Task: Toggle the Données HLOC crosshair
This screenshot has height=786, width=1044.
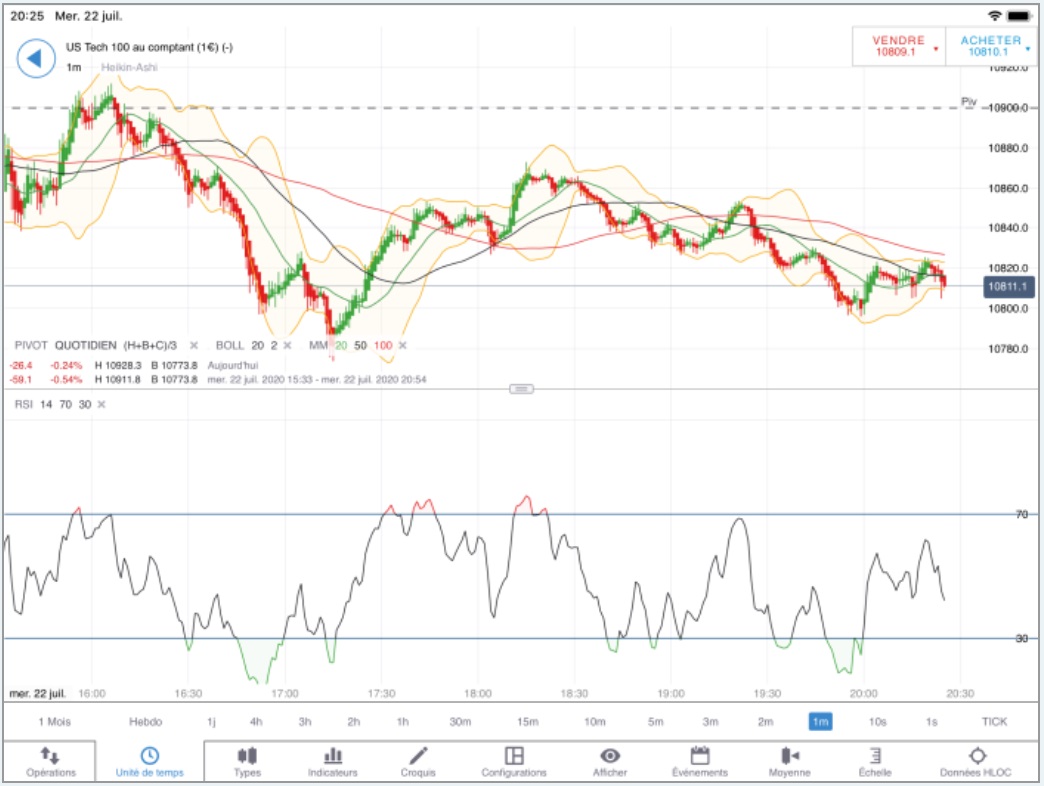Action: [x=977, y=755]
